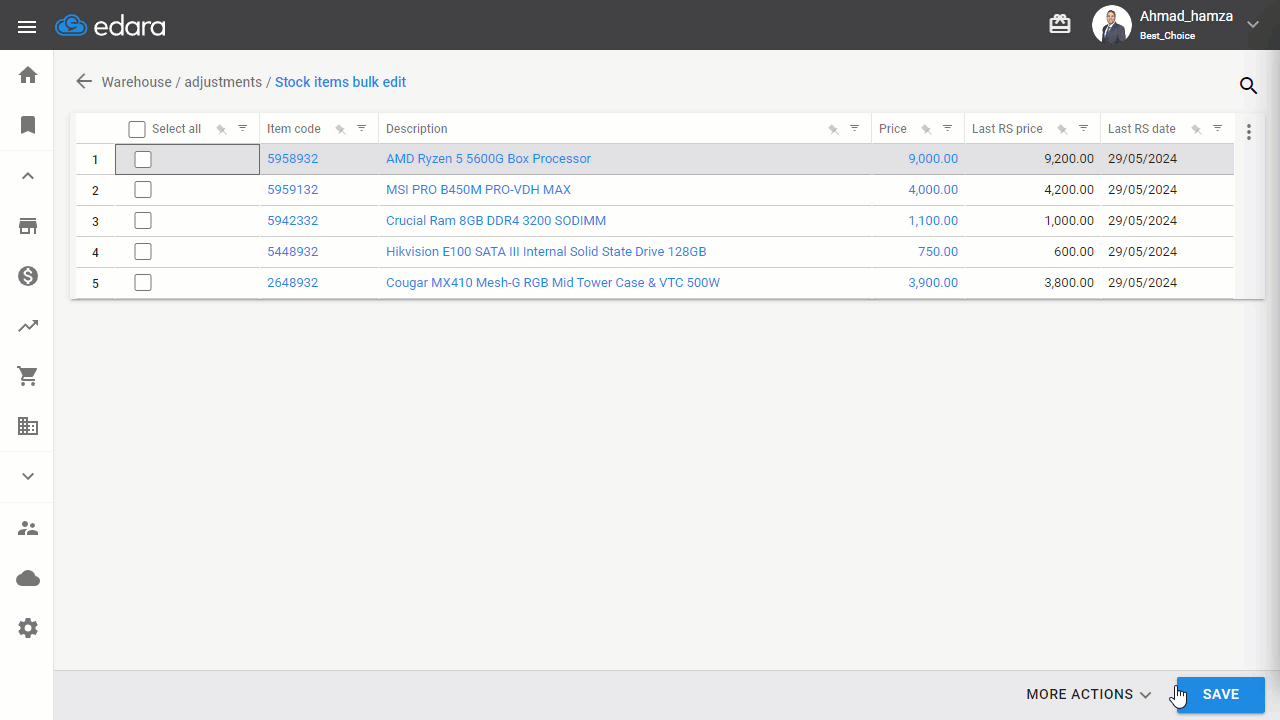Image resolution: width=1280 pixels, height=720 pixels.
Task: Check the Select all checkbox
Action: (137, 129)
